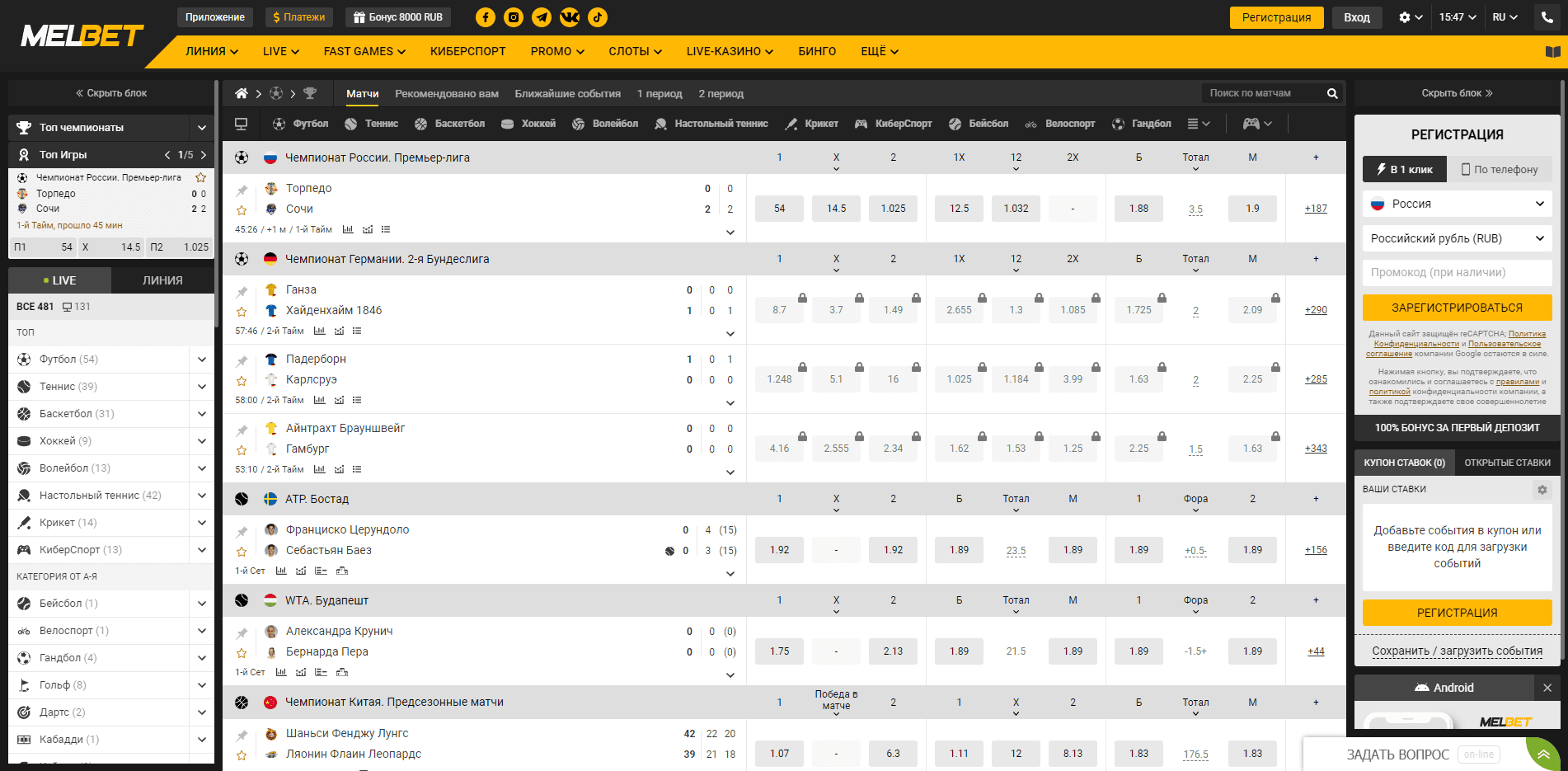Open the RU language dropdown

[1505, 17]
